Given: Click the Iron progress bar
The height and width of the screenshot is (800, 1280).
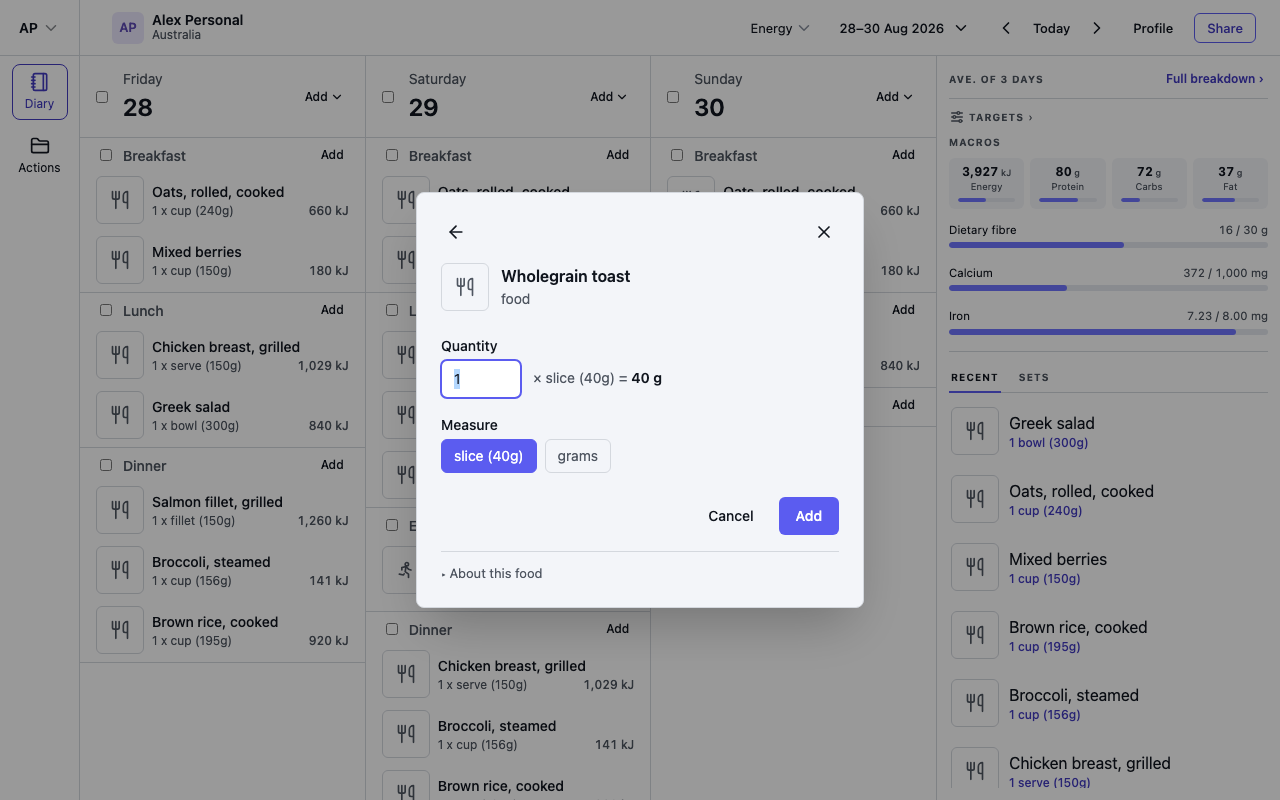Looking at the screenshot, I should pyautogui.click(x=1108, y=331).
